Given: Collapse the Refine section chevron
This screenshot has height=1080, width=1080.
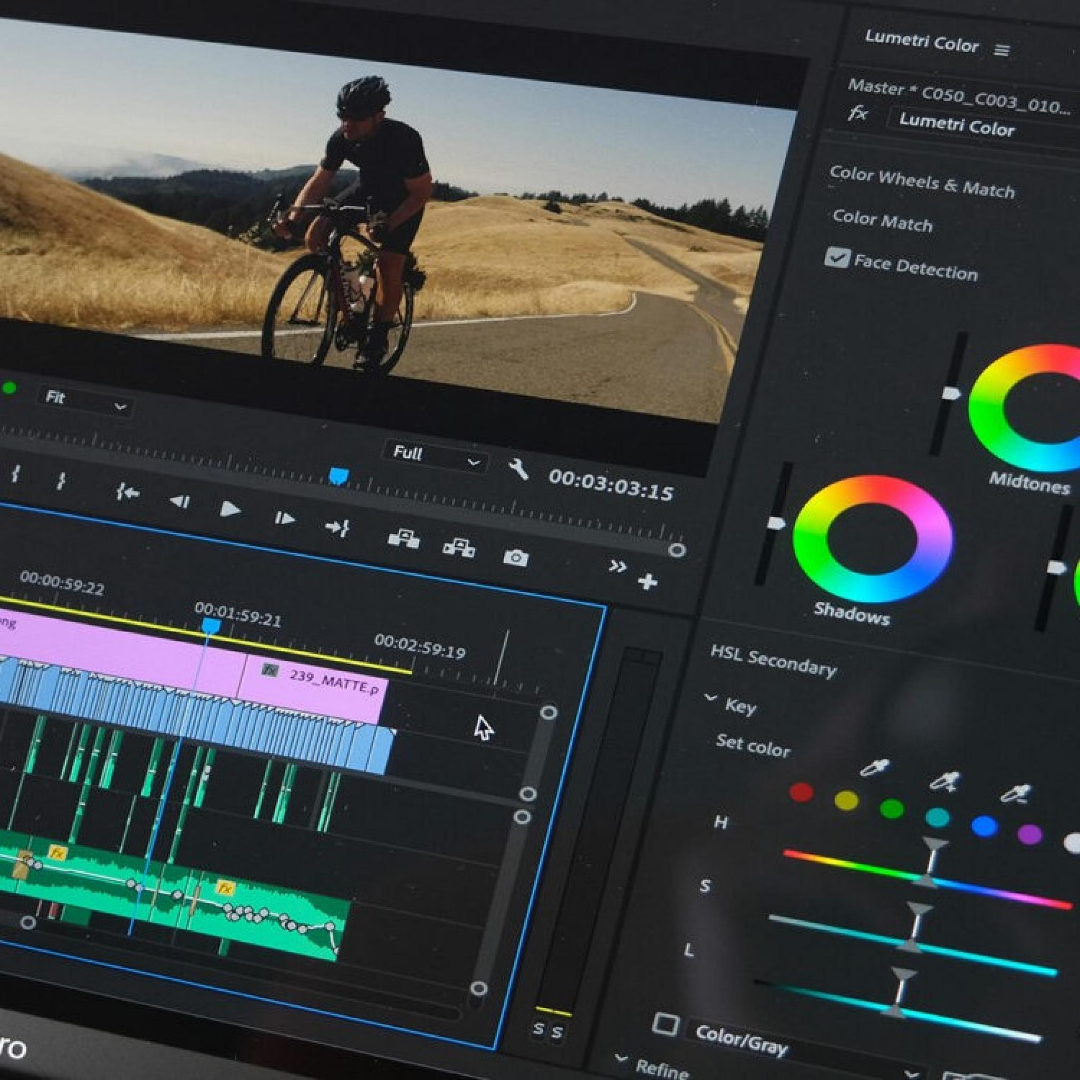Looking at the screenshot, I should (x=620, y=1057).
